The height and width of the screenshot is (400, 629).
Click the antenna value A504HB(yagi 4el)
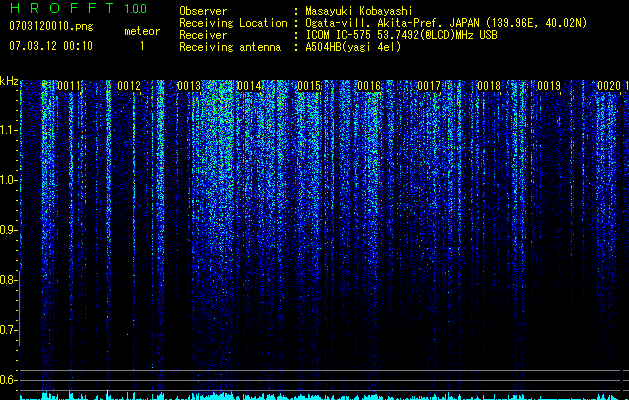[353, 47]
